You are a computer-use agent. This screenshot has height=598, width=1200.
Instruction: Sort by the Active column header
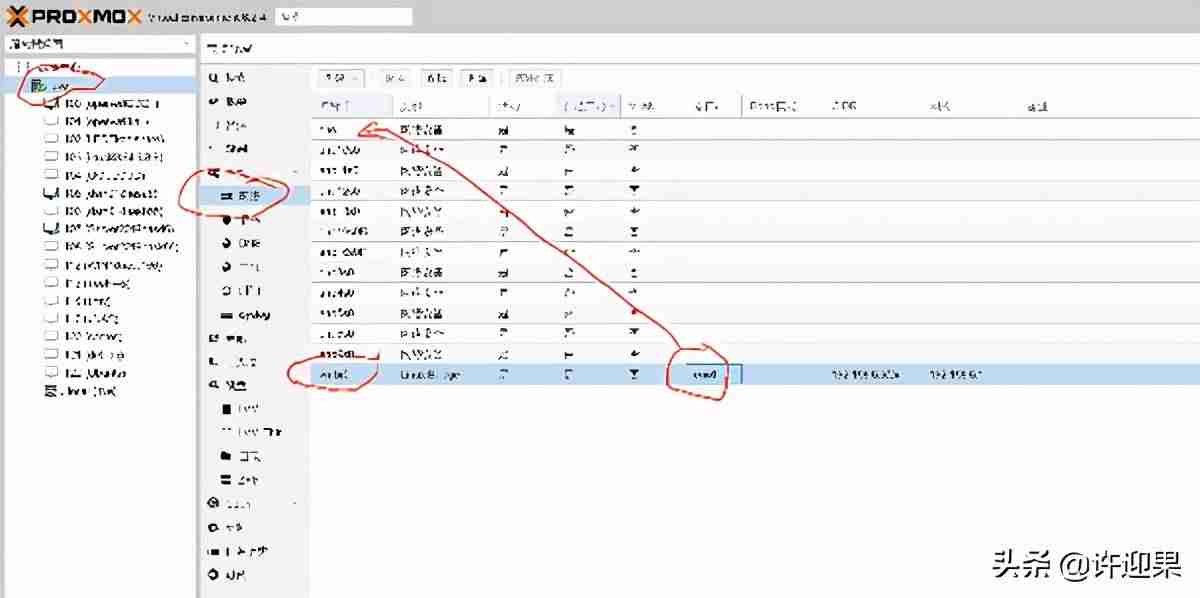click(x=522, y=106)
